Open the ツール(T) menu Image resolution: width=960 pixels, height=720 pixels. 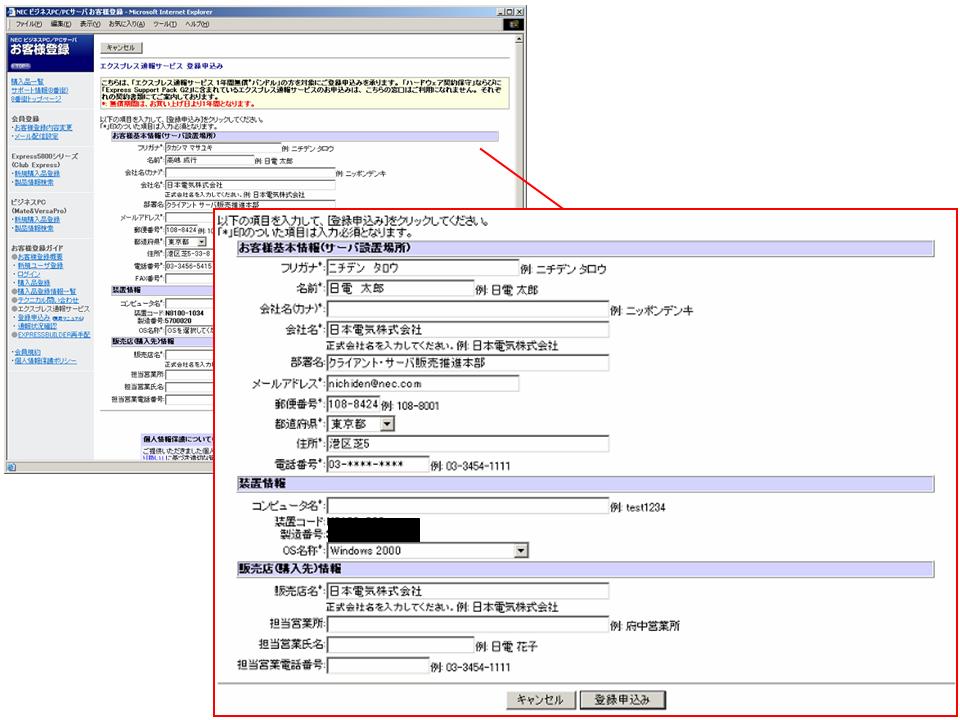[x=165, y=24]
